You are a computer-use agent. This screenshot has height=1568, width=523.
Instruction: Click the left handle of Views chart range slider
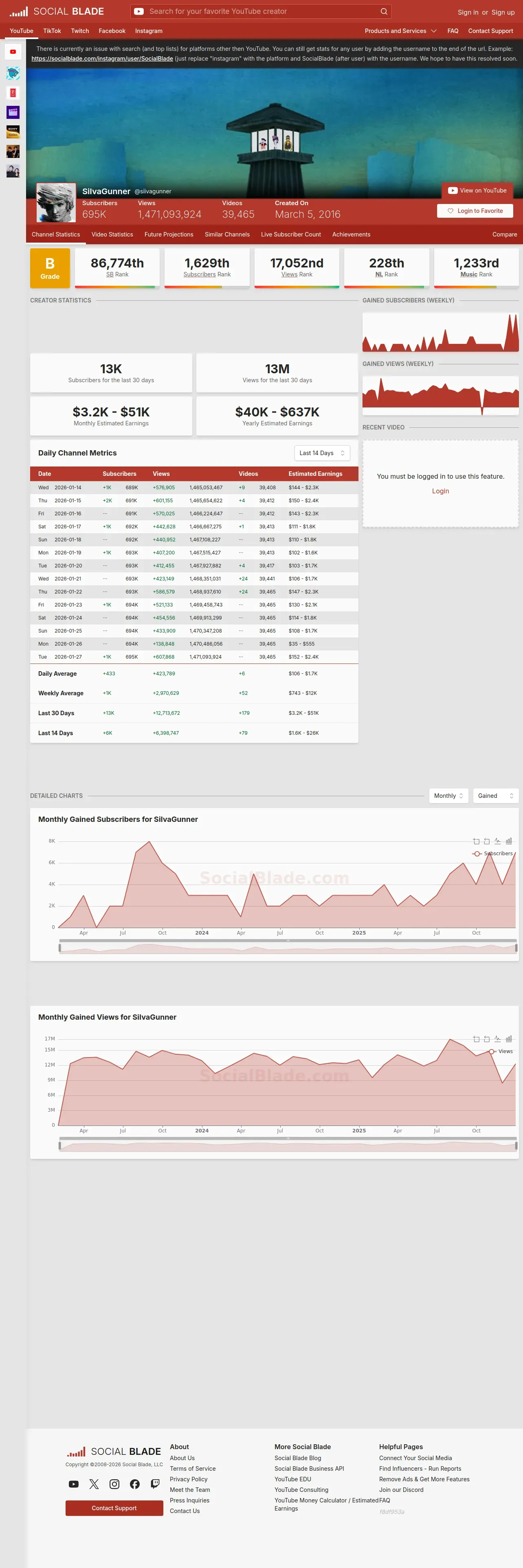tap(59, 1145)
